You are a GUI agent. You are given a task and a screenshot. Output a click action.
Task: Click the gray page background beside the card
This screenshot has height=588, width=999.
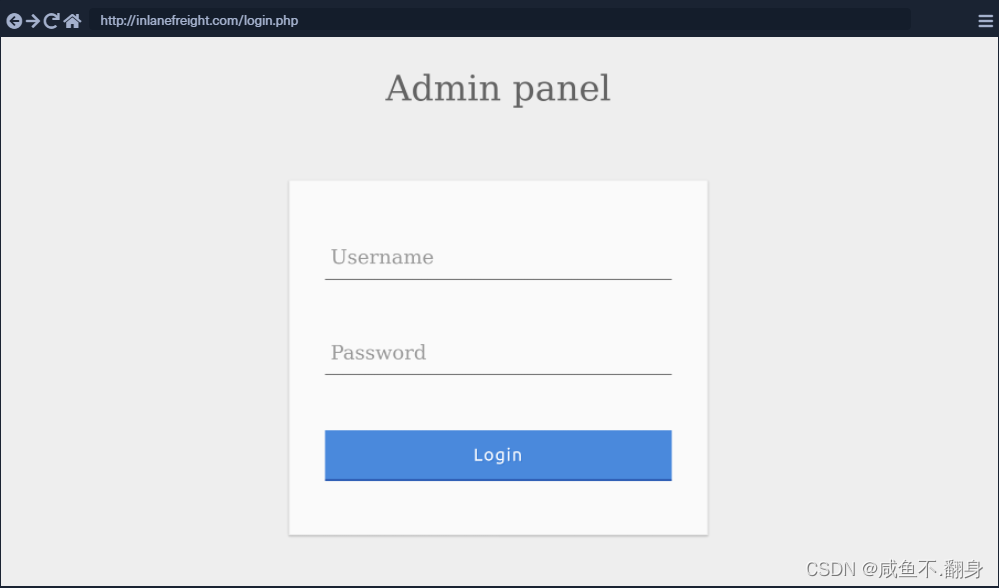click(150, 350)
